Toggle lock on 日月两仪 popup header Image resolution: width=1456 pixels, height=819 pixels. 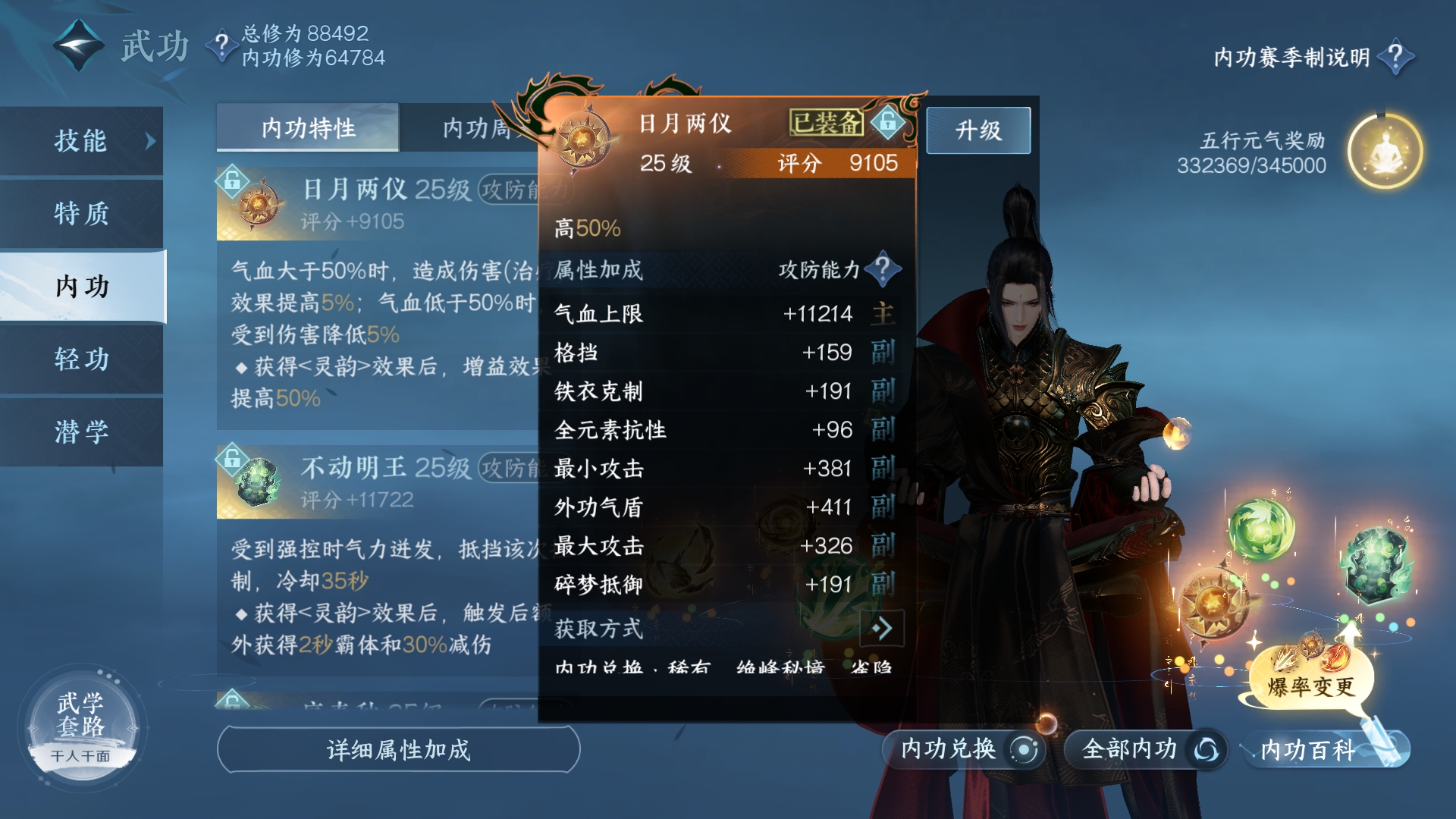pos(888,121)
